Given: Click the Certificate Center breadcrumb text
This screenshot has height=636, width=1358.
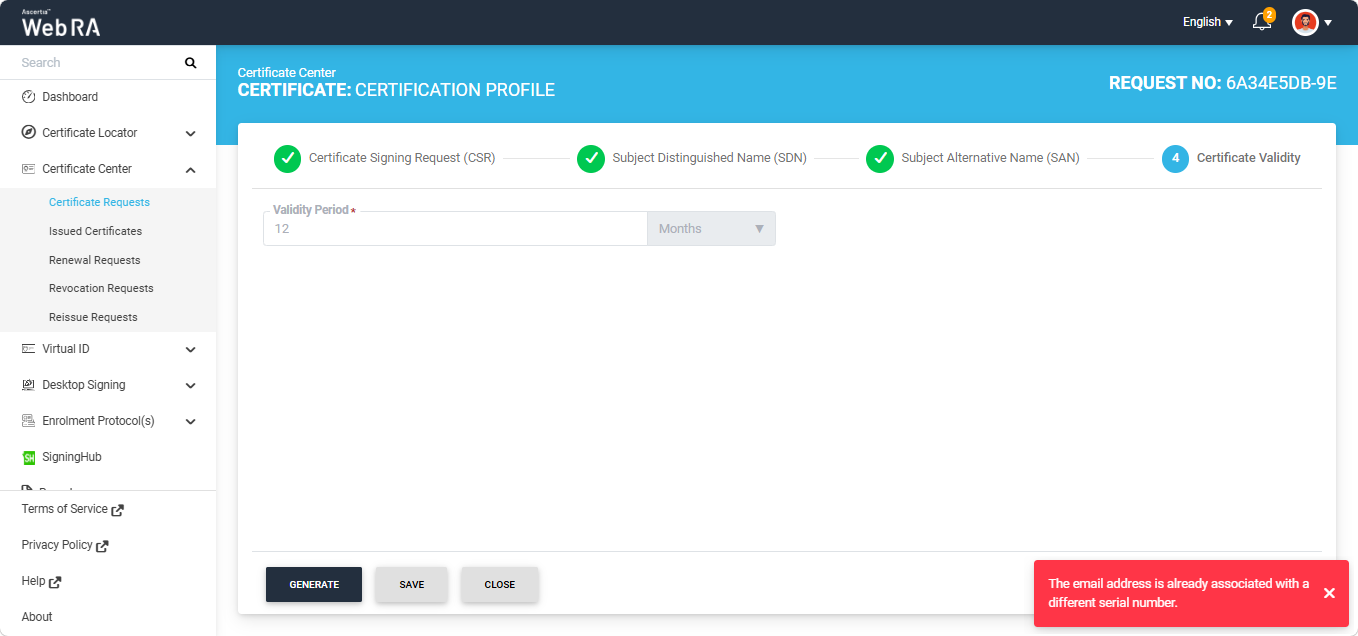Looking at the screenshot, I should 287,73.
